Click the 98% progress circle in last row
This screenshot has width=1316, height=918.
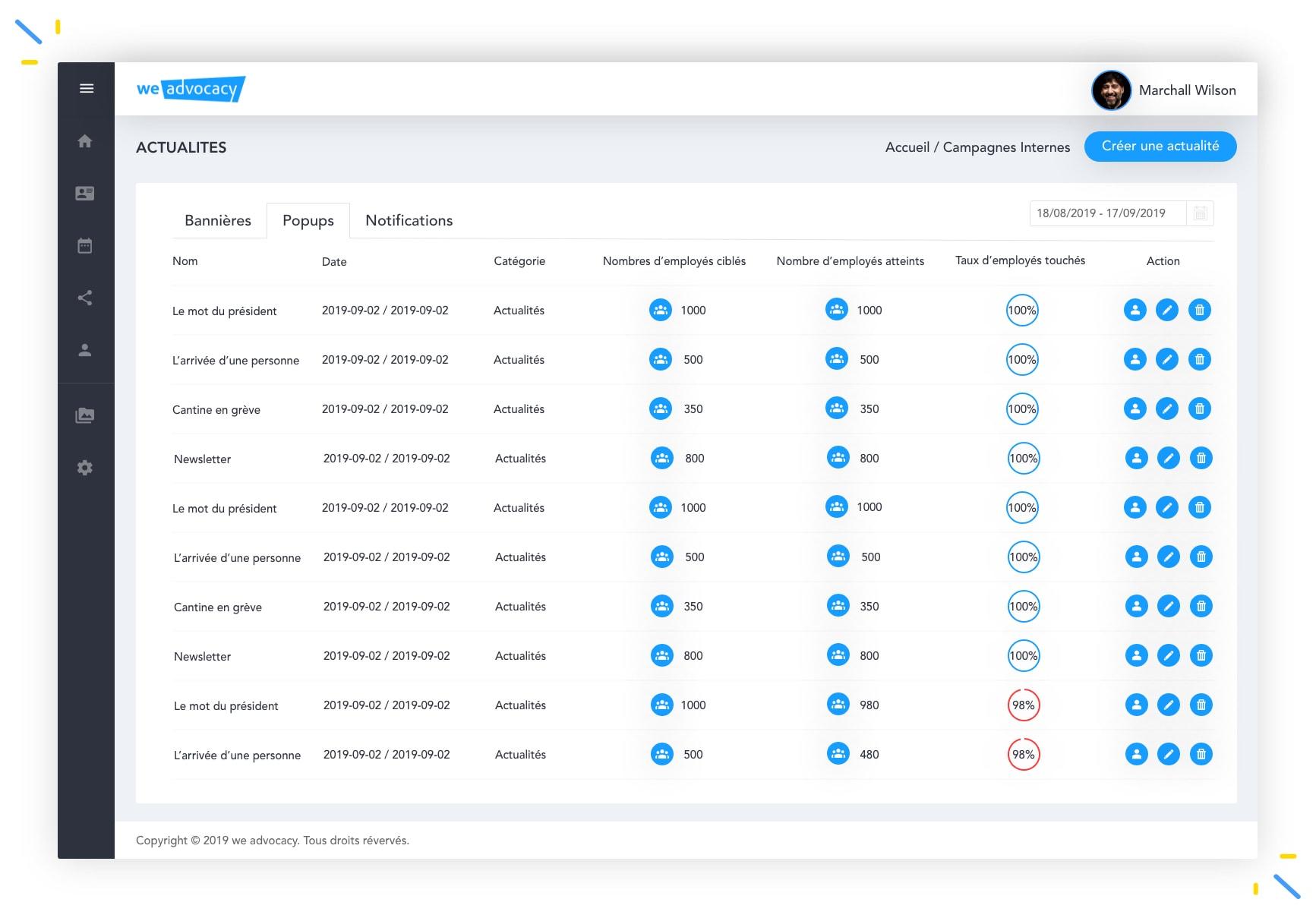[1024, 755]
